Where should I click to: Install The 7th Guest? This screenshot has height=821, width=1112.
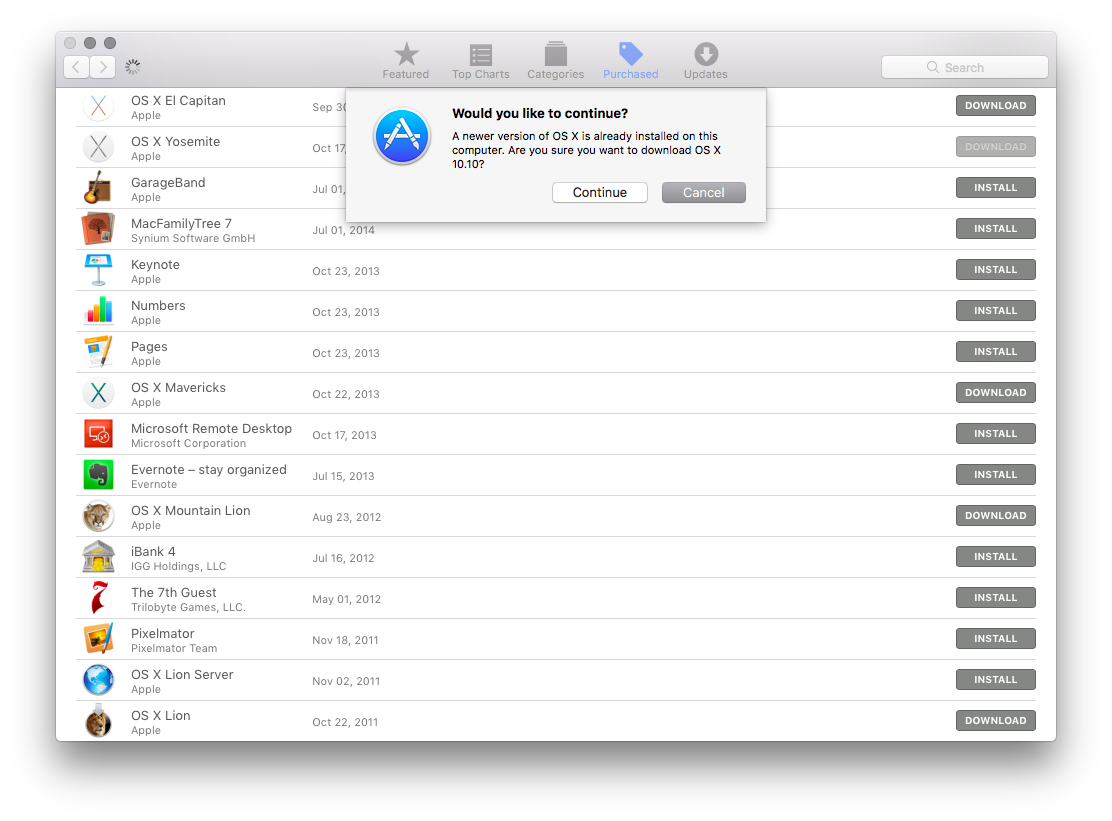996,598
